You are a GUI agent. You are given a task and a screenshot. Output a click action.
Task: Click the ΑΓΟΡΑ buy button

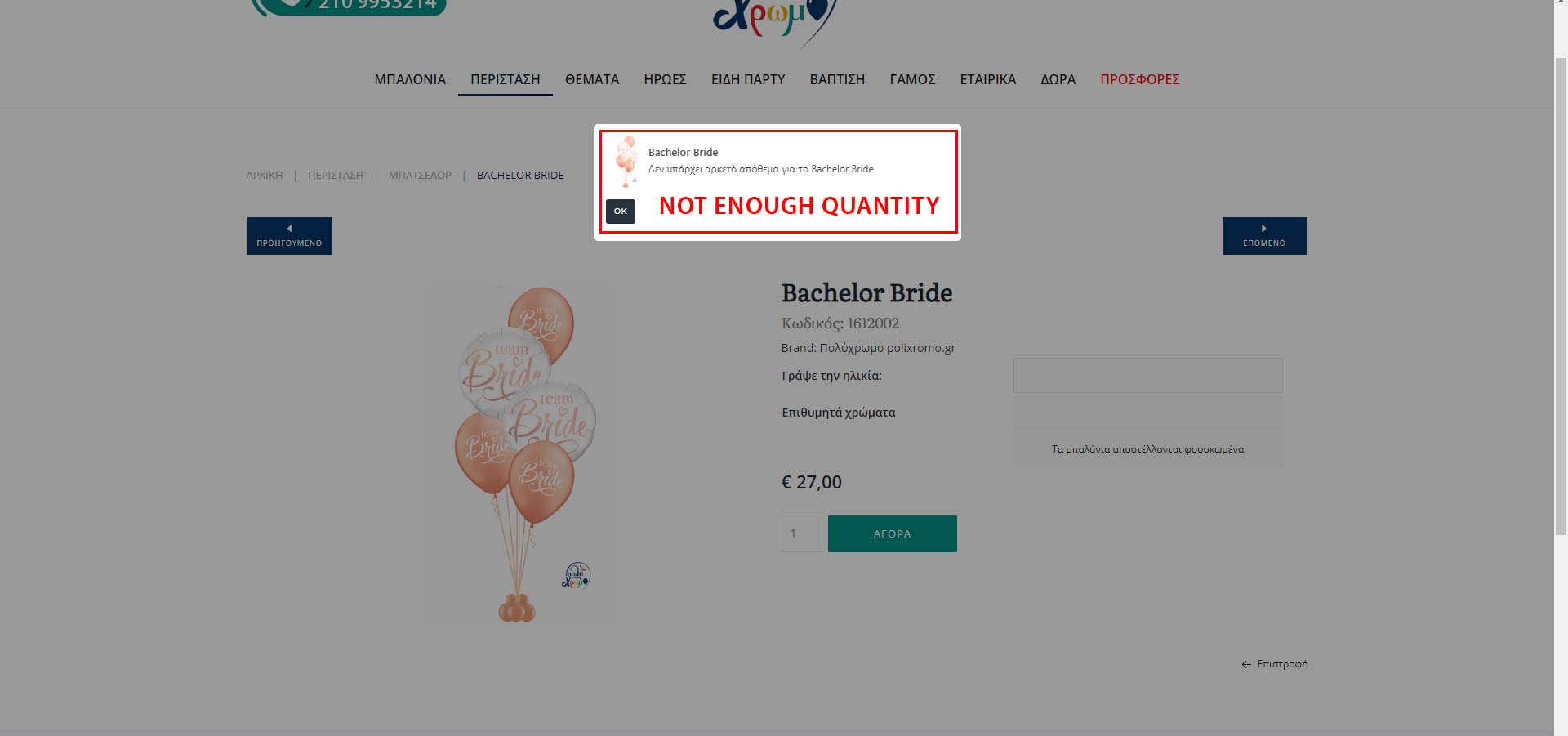893,533
